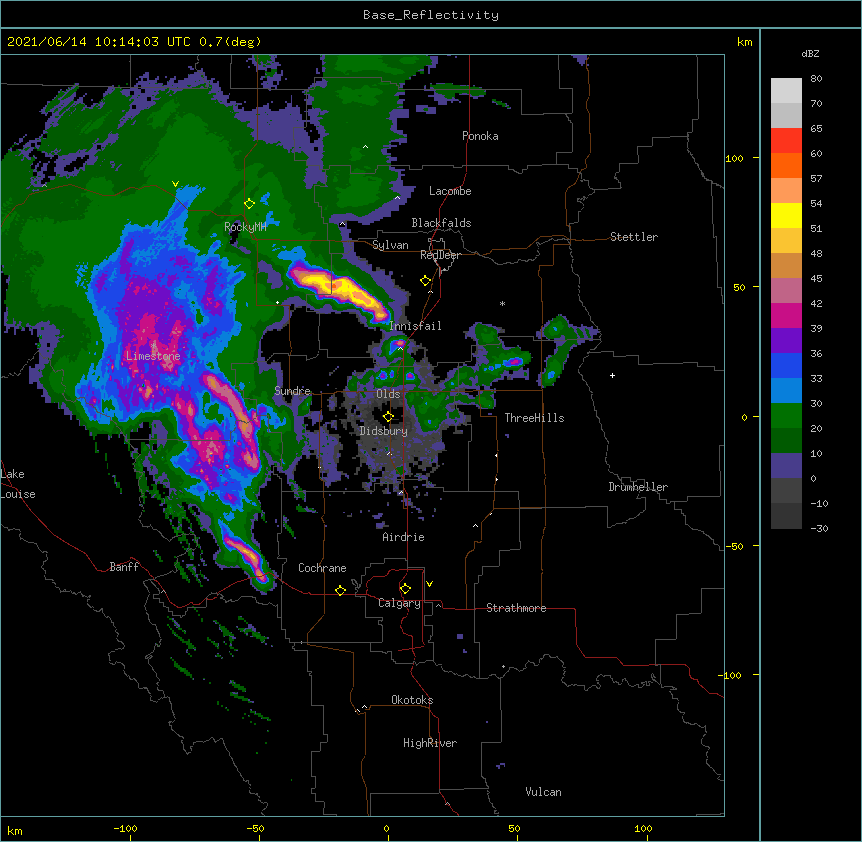Click the HighRiver label

point(430,743)
